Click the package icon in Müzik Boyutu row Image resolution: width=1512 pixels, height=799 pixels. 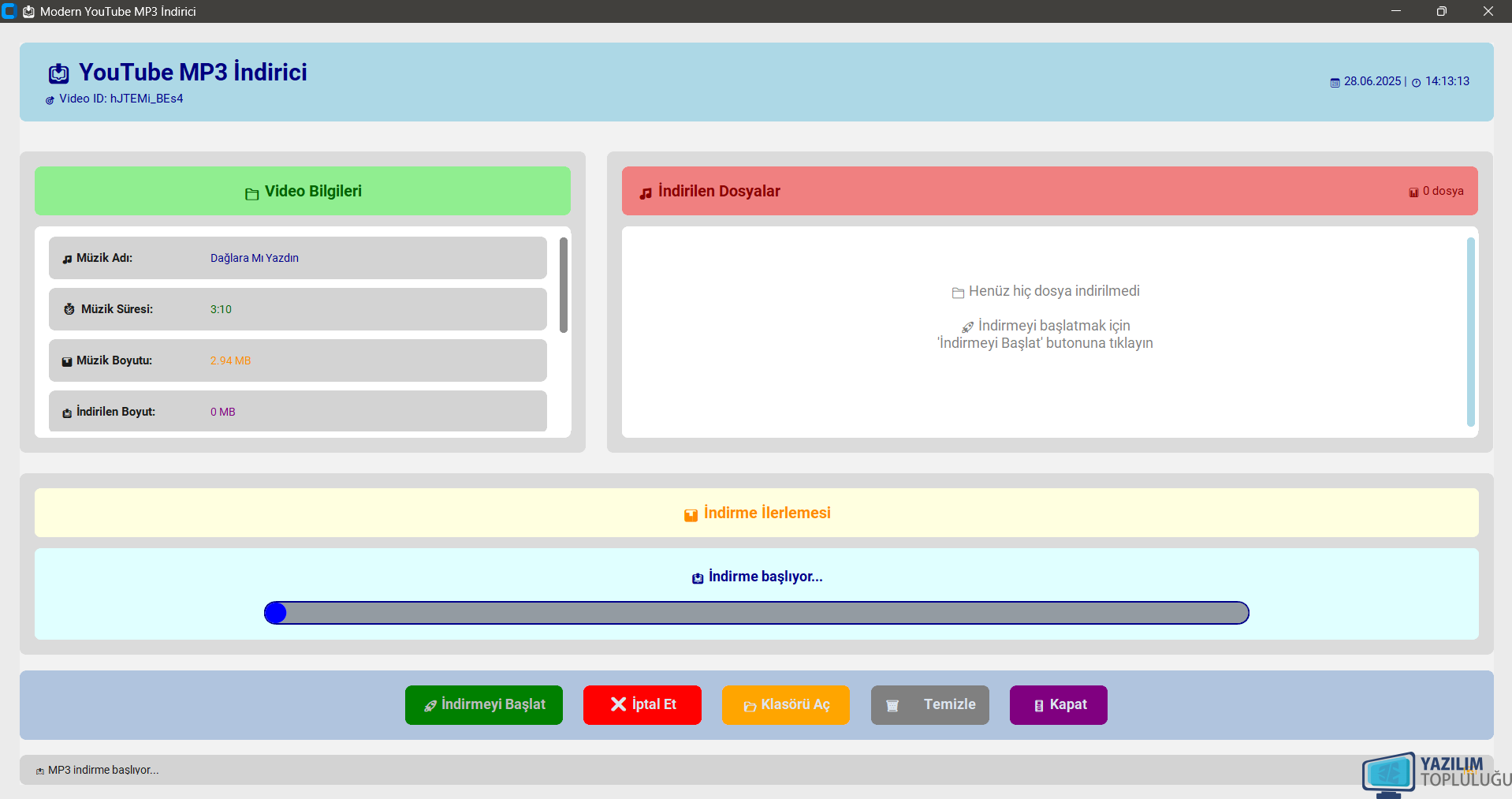[x=67, y=362]
